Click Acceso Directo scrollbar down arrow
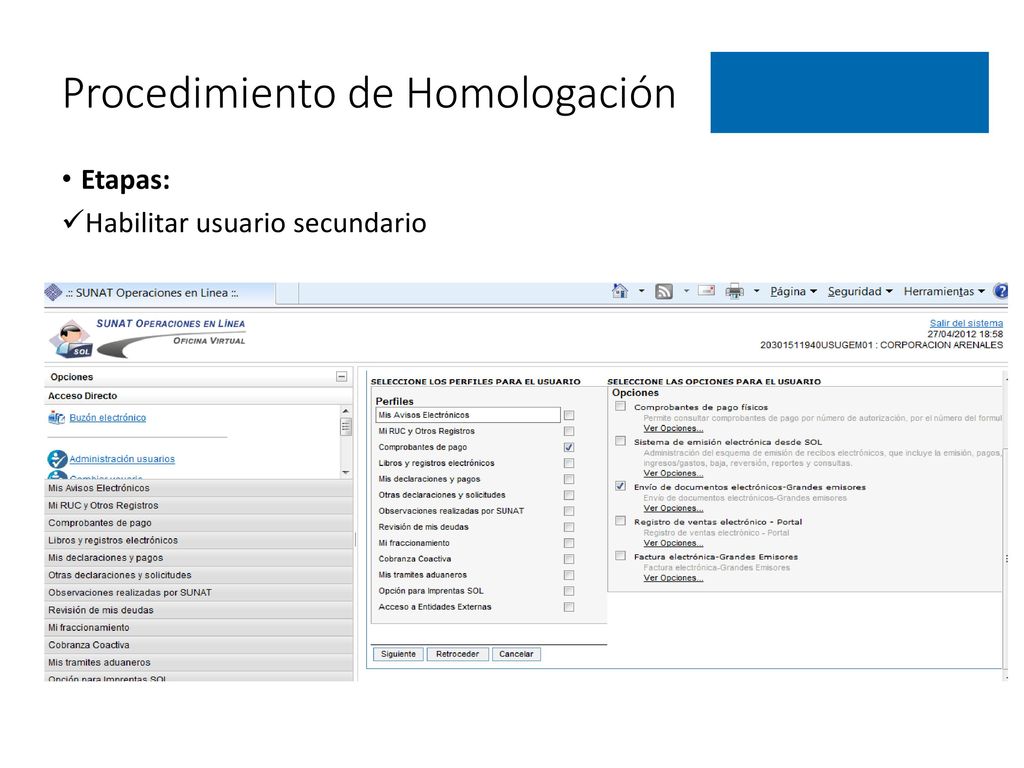 (345, 472)
